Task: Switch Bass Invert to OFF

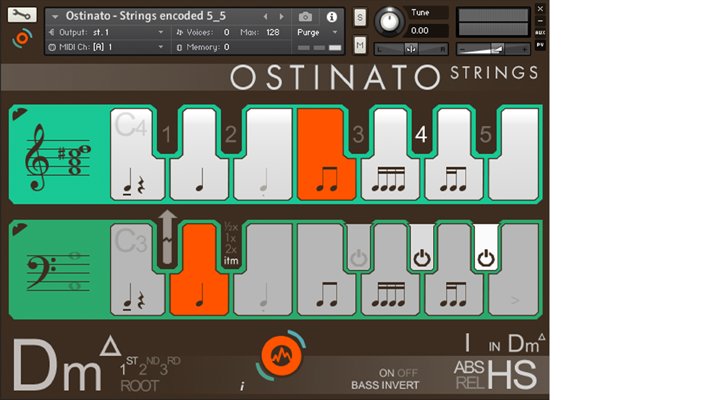Action: pos(409,373)
